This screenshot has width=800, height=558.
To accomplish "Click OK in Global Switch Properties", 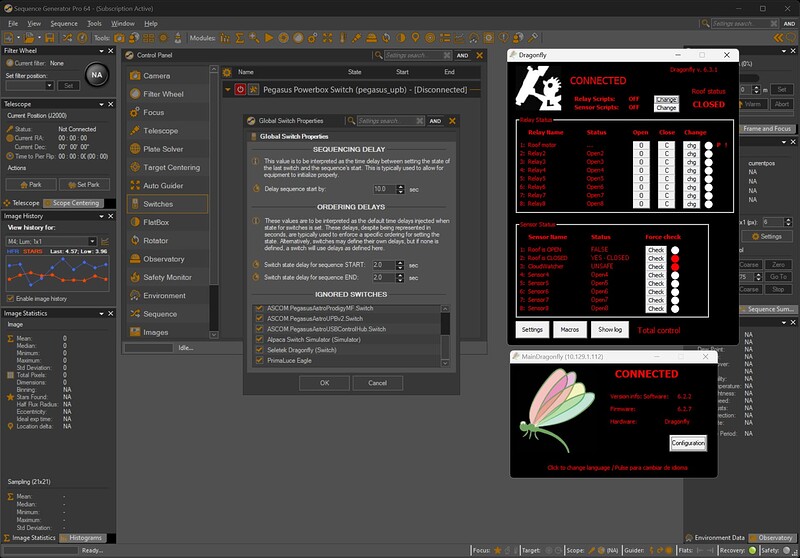I will coord(325,383).
